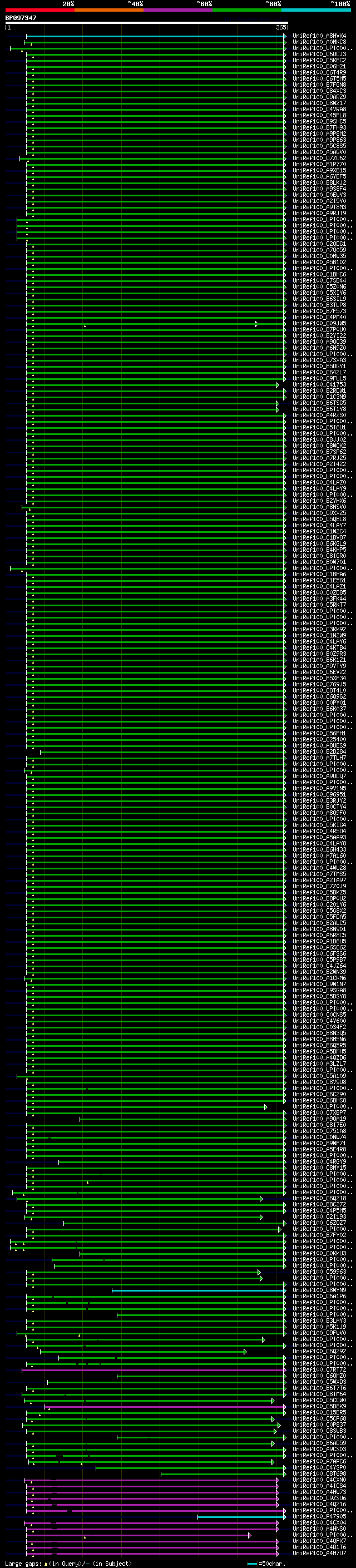356x1568 pixels.
Task: Select the query ID BP097347
Action: pyautogui.click(x=21, y=18)
